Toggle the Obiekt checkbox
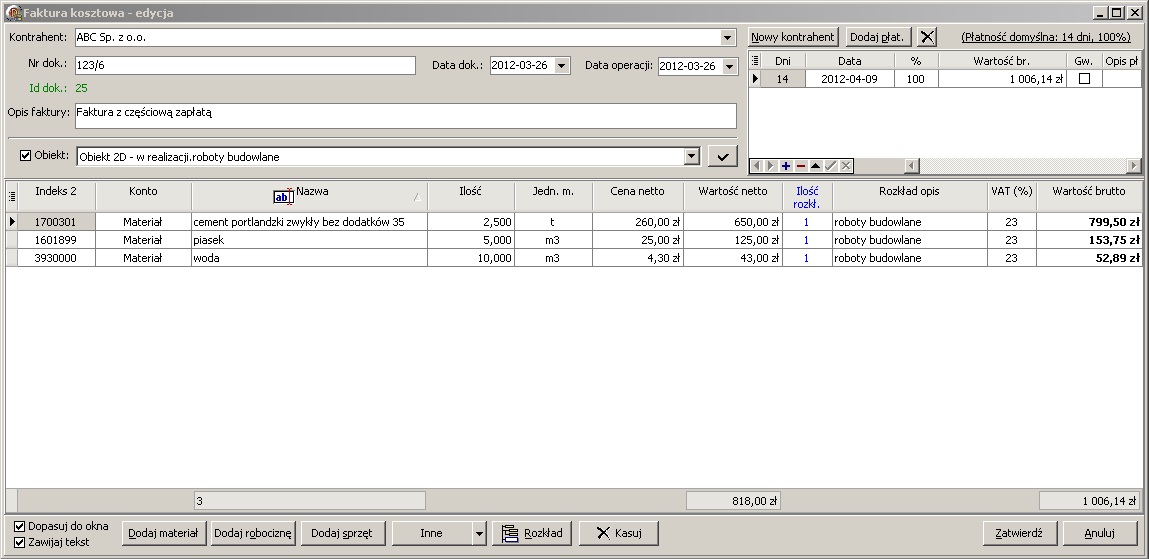Screen dimensions: 1149x559 click(x=26, y=155)
